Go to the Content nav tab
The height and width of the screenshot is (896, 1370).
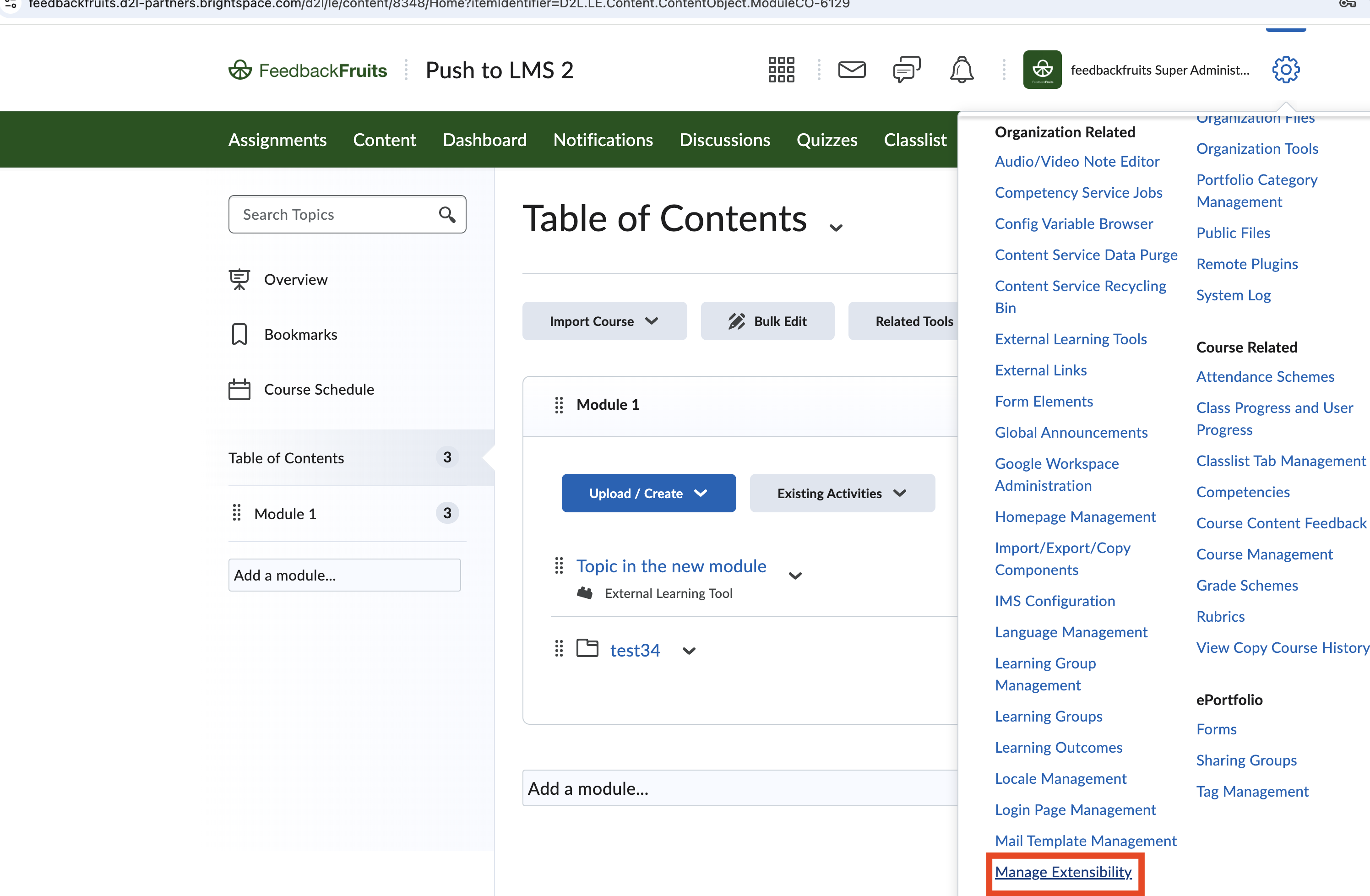click(x=385, y=140)
